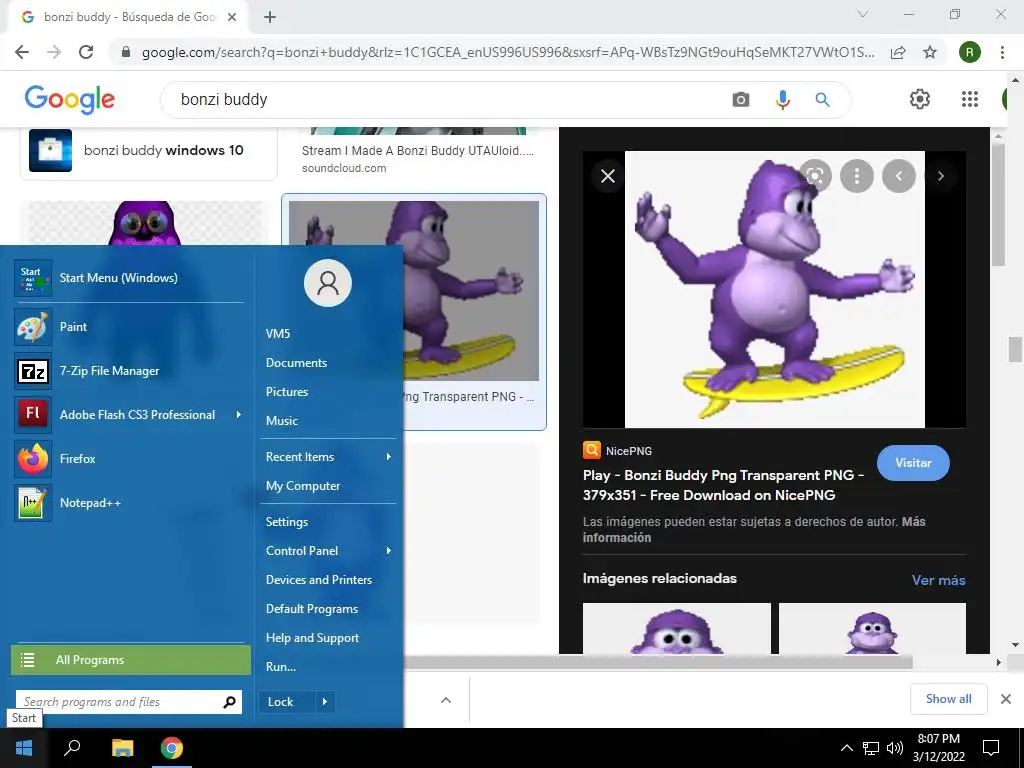Close the downloads bar
The image size is (1024, 768).
[1006, 699]
